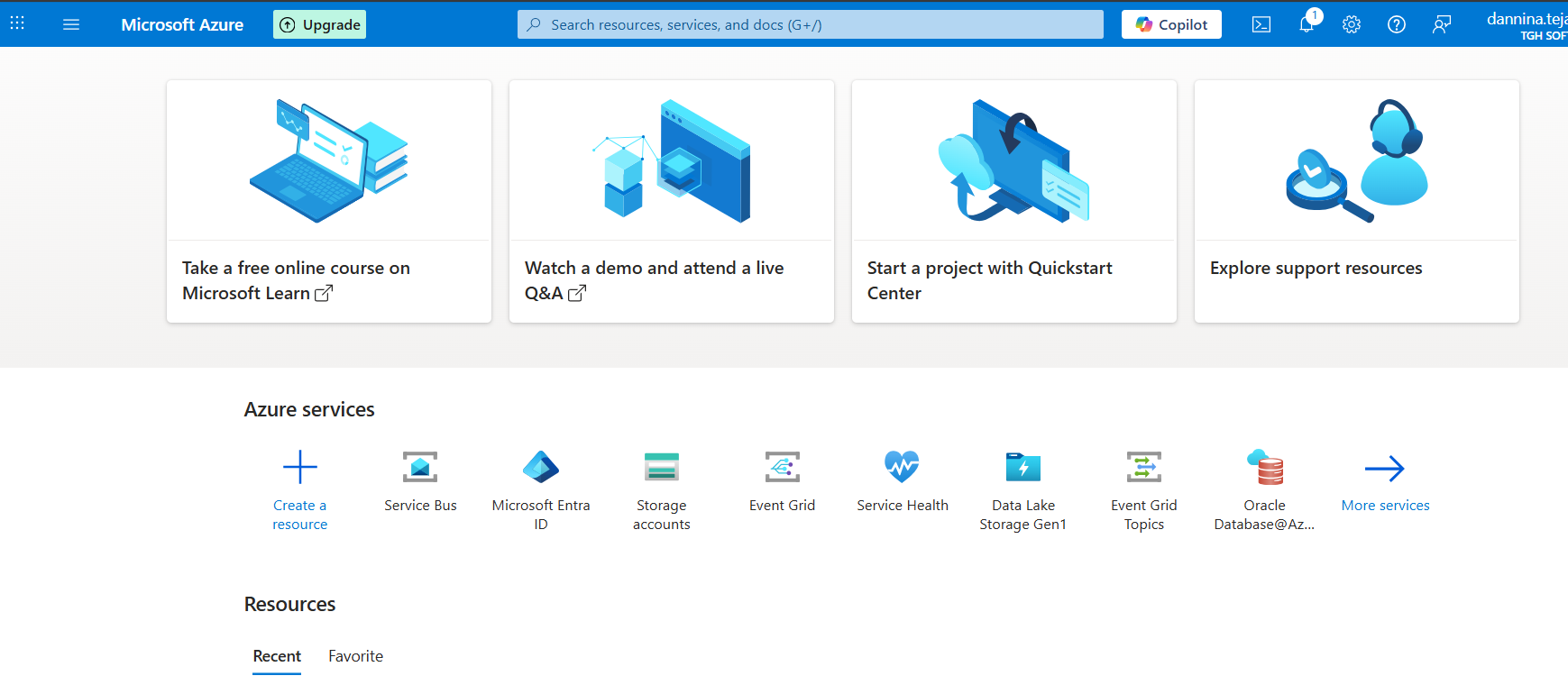
Task: Open Explore support resources card
Action: pos(1357,201)
